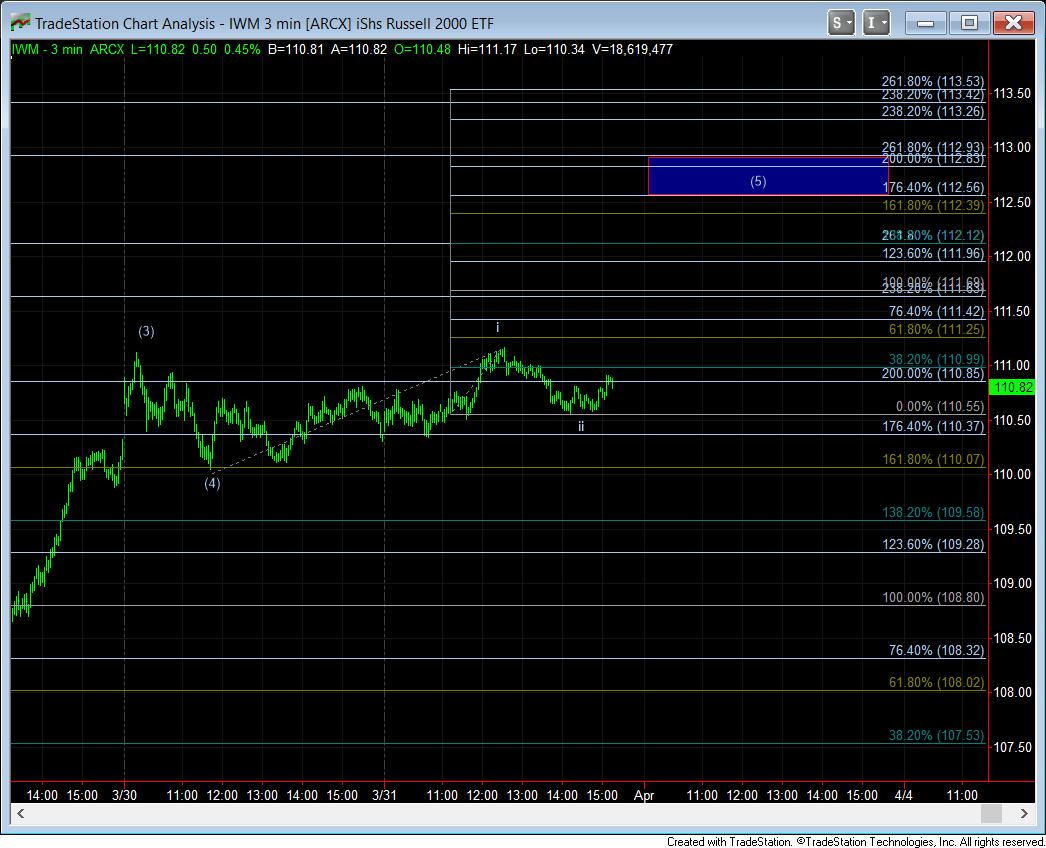Click the 123.60% (109.28) Fibonacci label

point(933,544)
